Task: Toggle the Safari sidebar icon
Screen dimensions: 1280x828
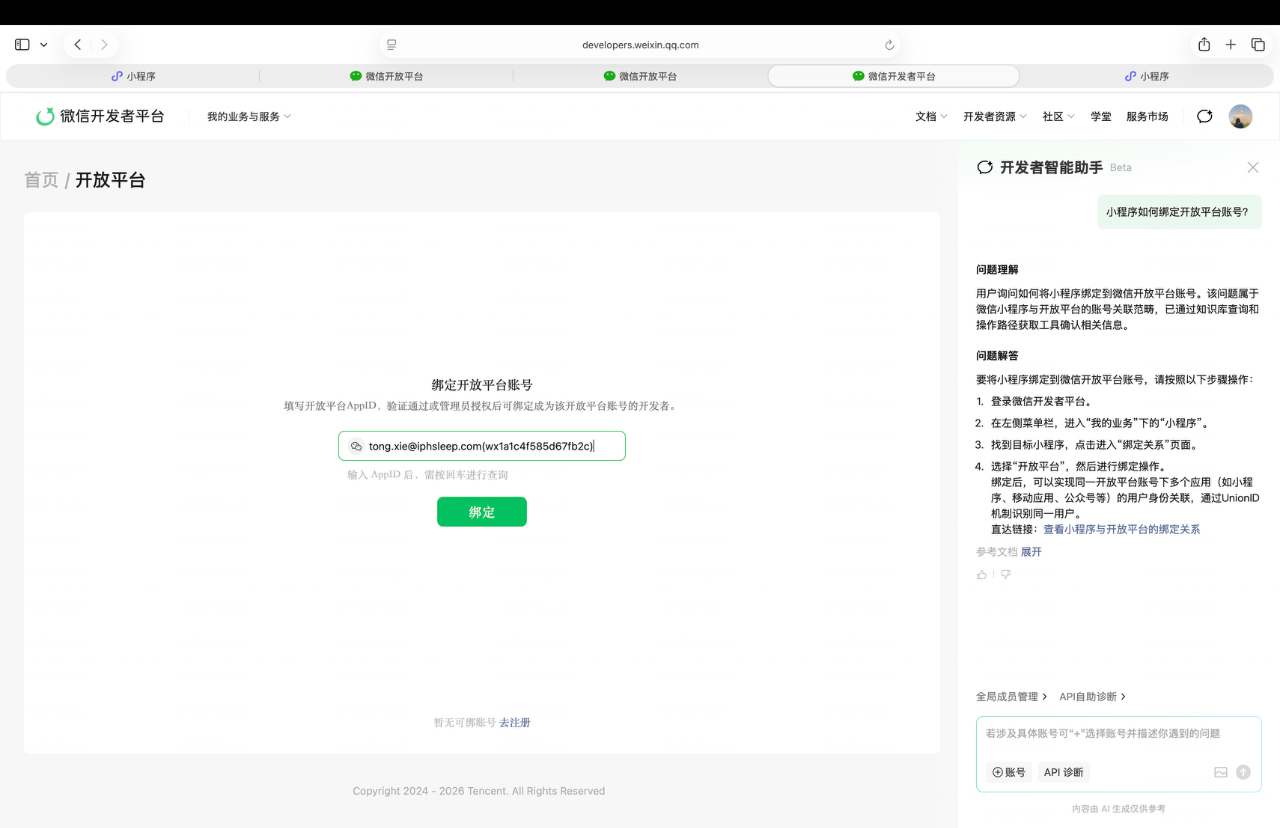Action: point(22,45)
